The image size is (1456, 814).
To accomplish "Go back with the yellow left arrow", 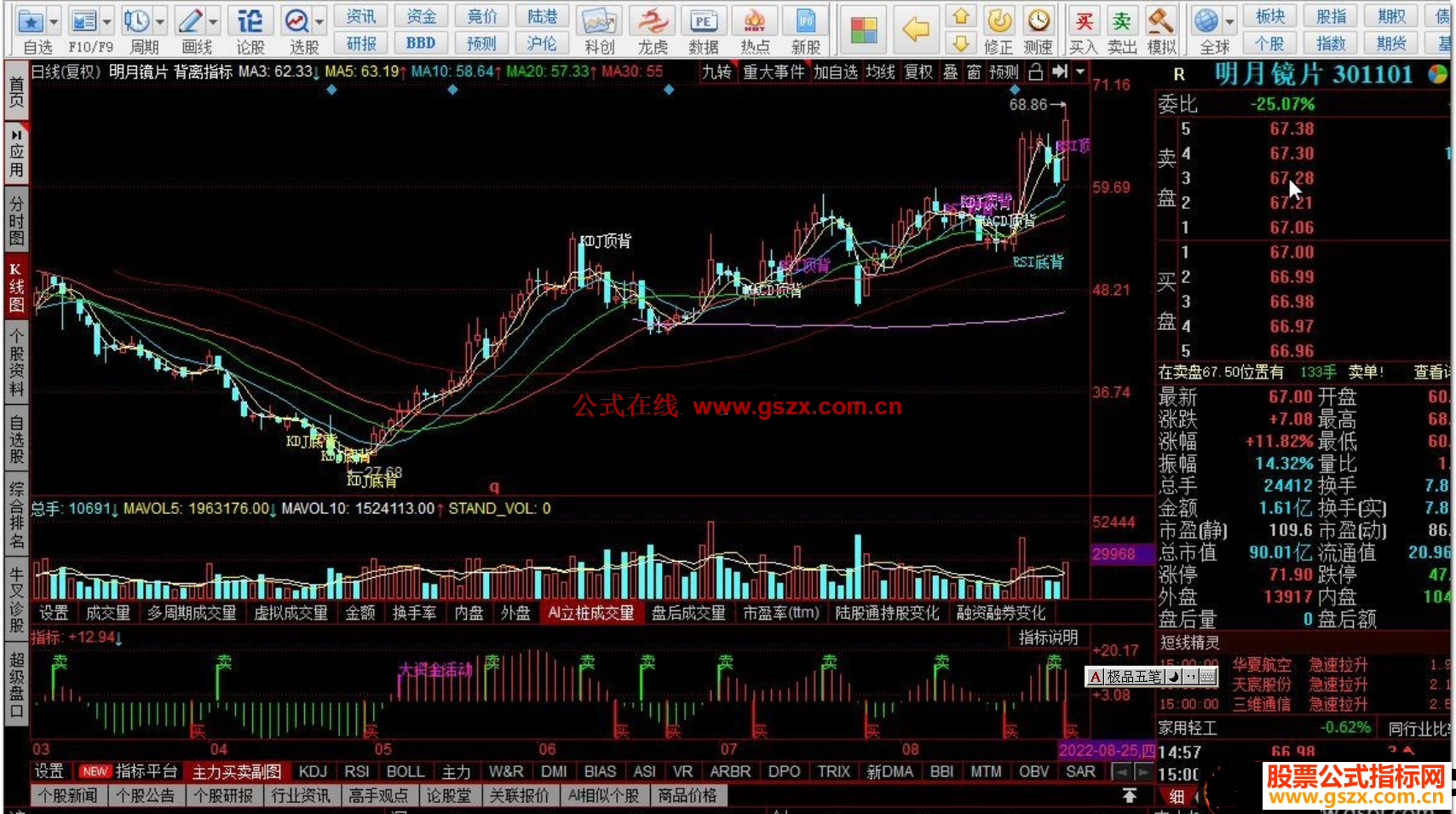I will [916, 30].
